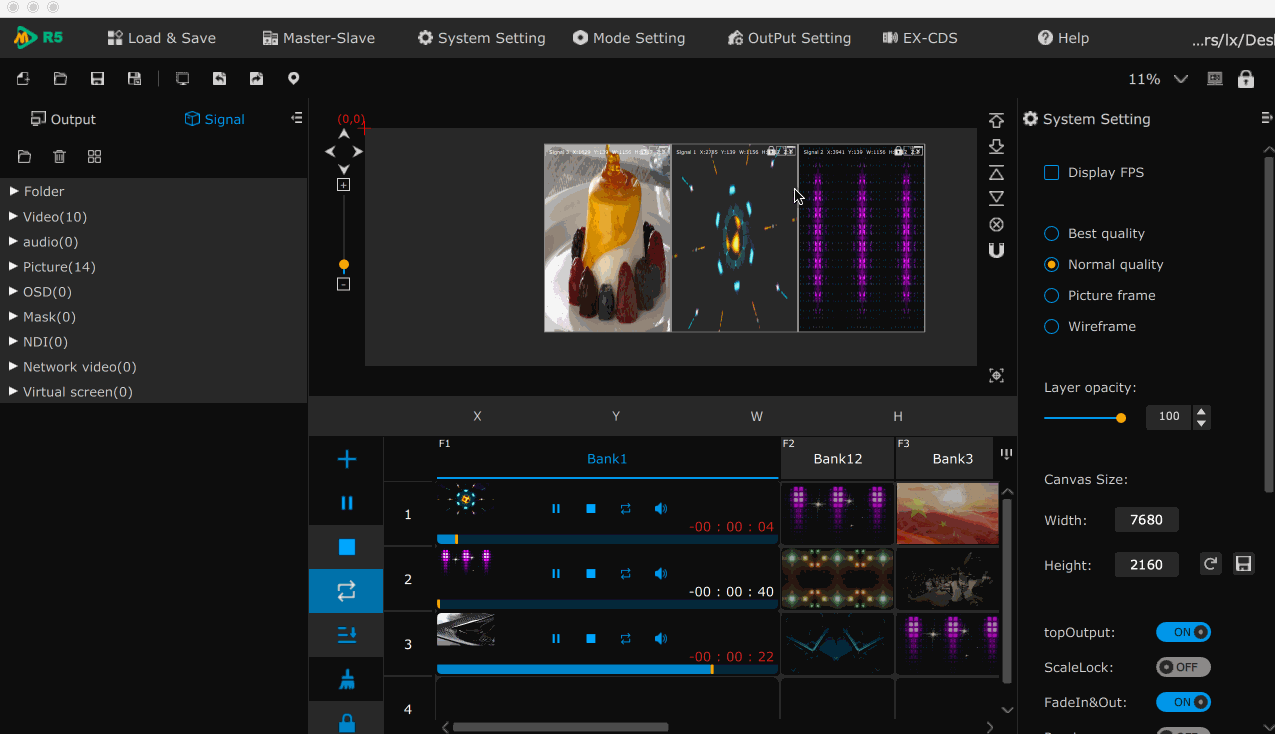1275x734 pixels.
Task: Open the OutPut Setting menu
Action: (x=789, y=38)
